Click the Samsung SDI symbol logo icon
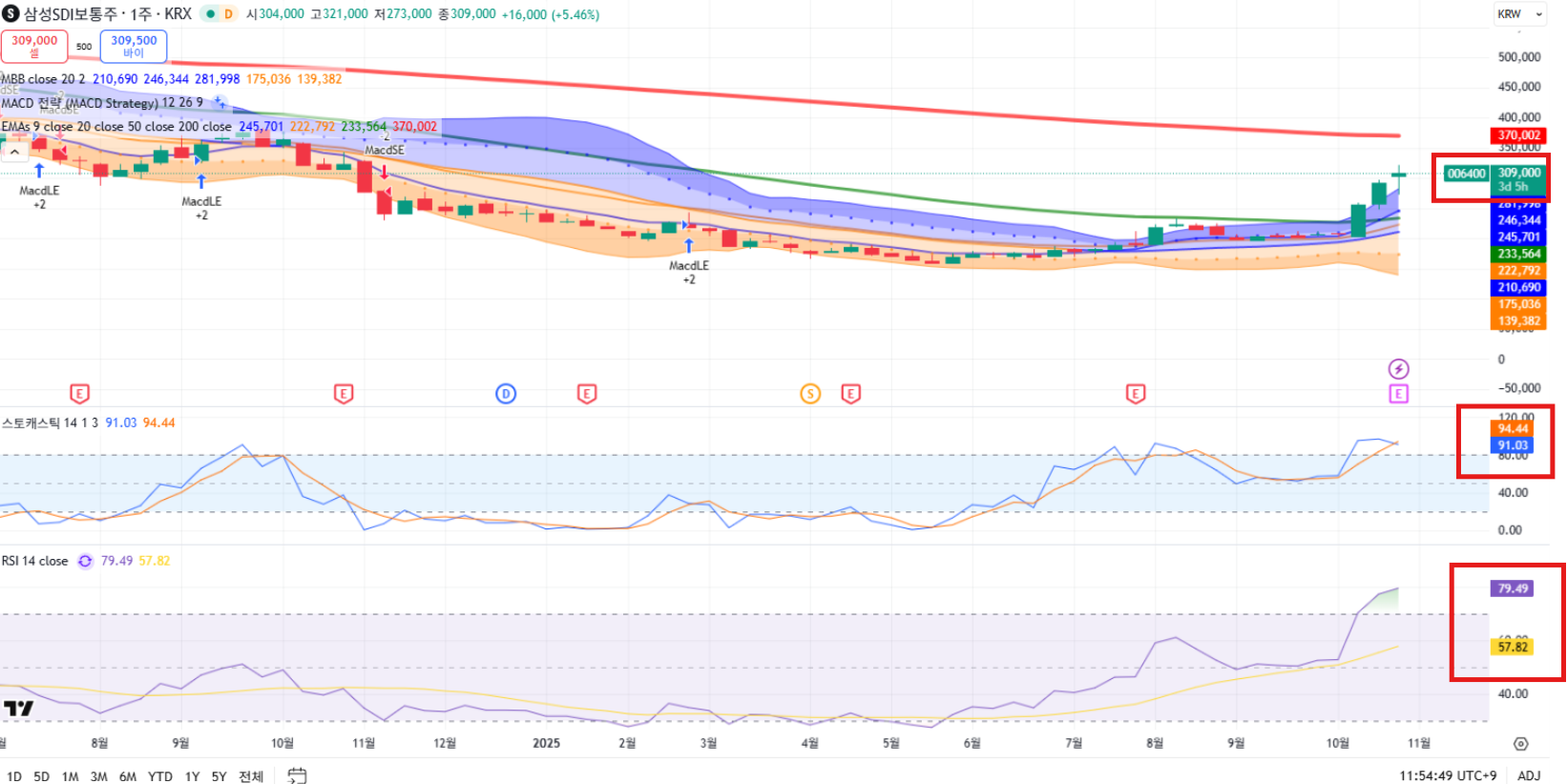Image resolution: width=1567 pixels, height=784 pixels. pos(11,13)
